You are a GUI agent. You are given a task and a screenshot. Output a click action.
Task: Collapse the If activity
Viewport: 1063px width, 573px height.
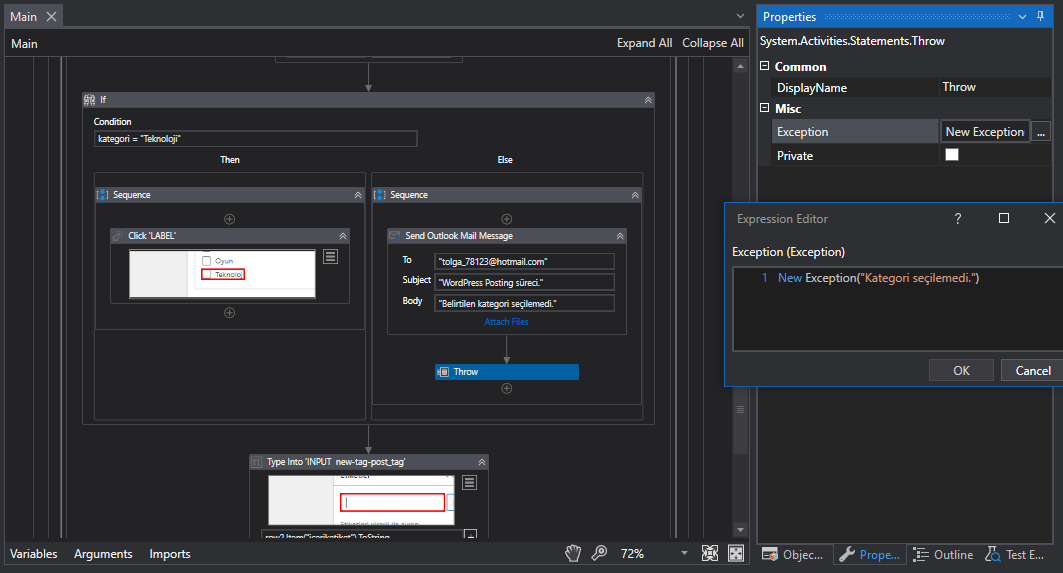pyautogui.click(x=648, y=100)
